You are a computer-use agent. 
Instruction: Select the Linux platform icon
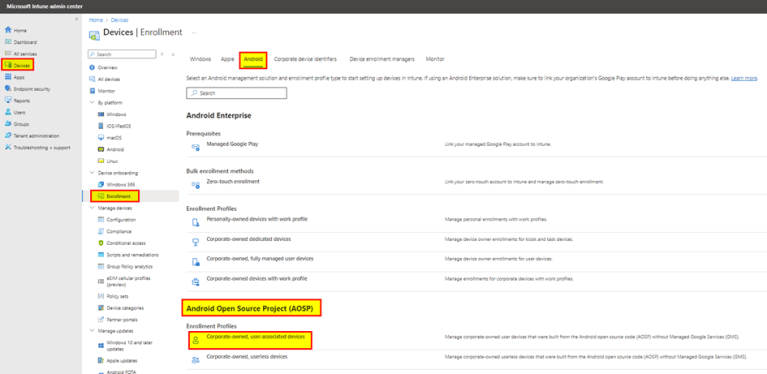pos(101,161)
